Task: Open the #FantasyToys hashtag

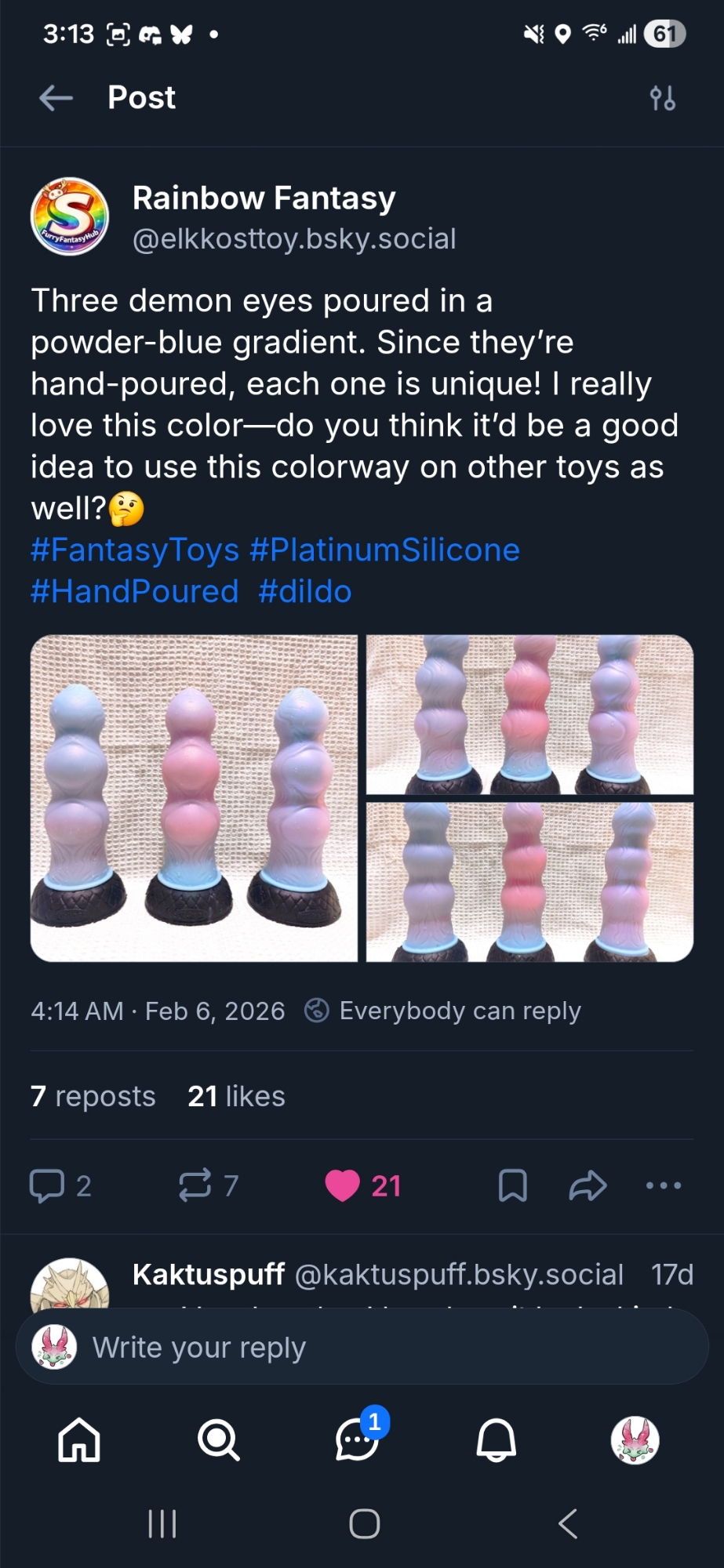Action: pyautogui.click(x=135, y=550)
